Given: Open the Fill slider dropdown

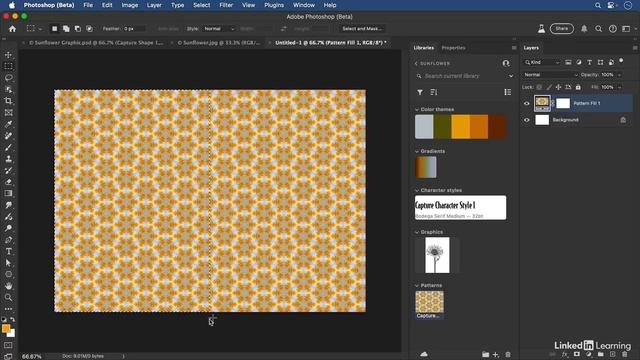Looking at the screenshot, I should (x=620, y=87).
